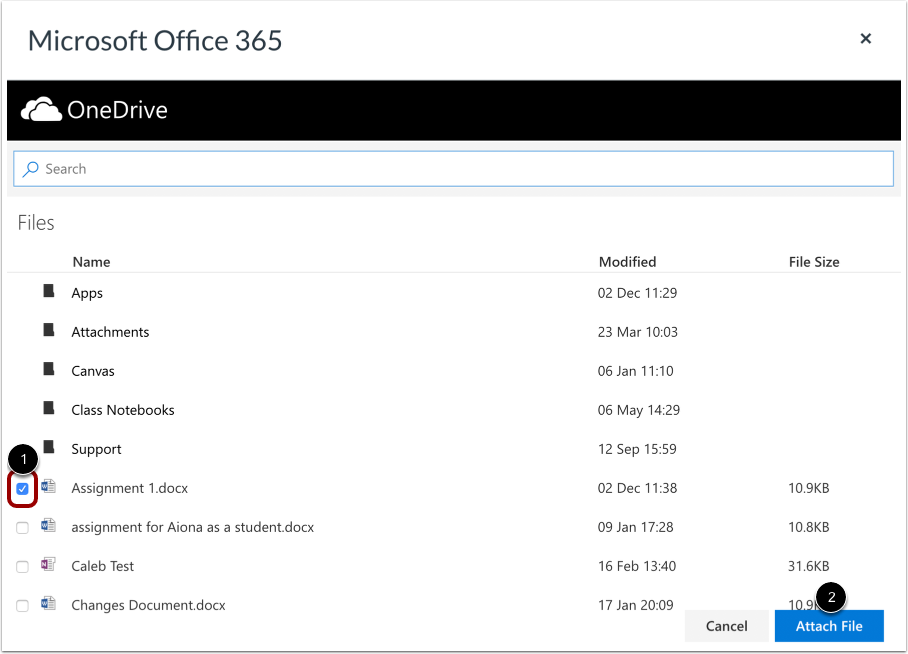
Task: Click the search magnifier icon
Action: coord(29,168)
